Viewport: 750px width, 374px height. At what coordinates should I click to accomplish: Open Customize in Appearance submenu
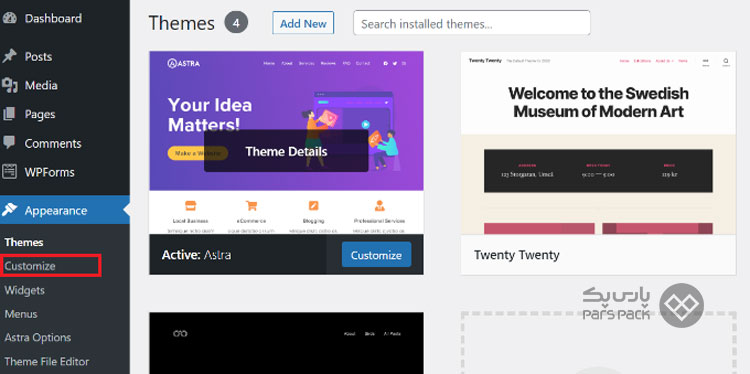click(x=30, y=266)
